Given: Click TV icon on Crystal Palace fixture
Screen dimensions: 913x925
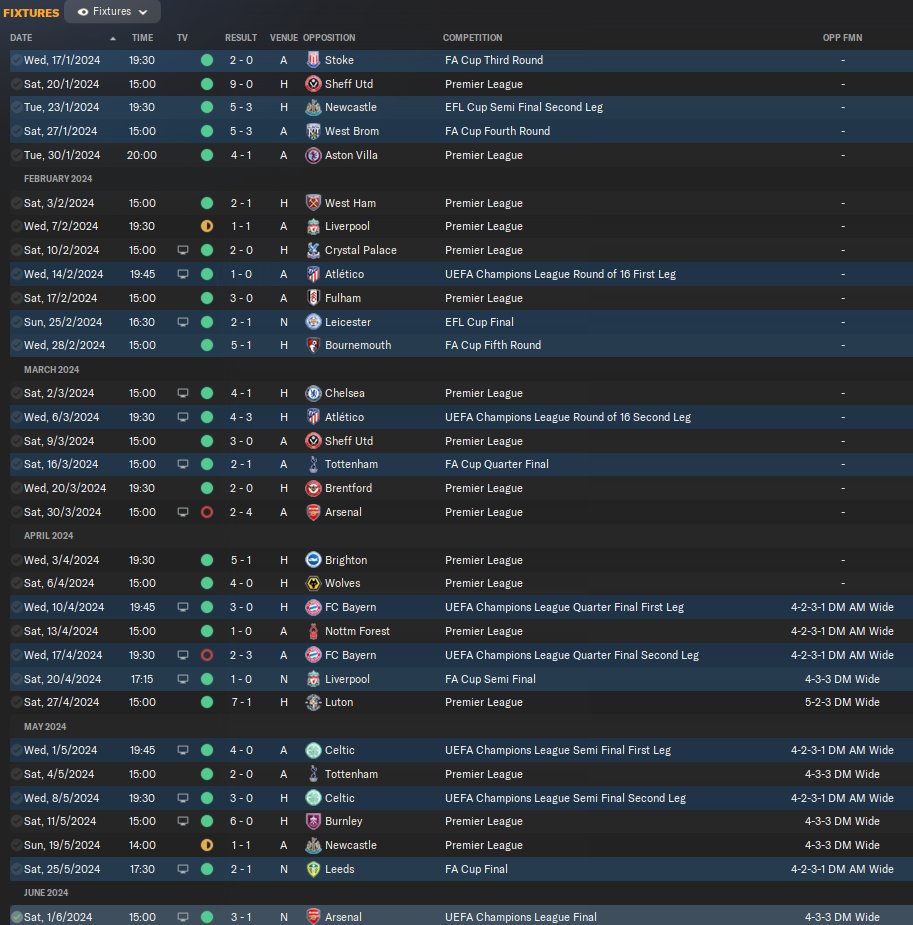Looking at the screenshot, I should click(x=183, y=250).
